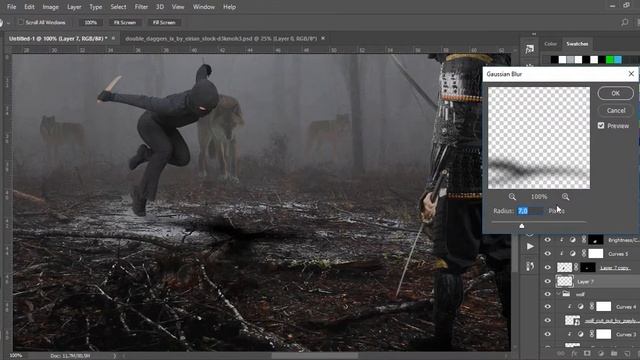Select the Brightness/Contrast mask thumbnail
Image resolution: width=640 pixels, height=360 pixels.
pyautogui.click(x=596, y=240)
